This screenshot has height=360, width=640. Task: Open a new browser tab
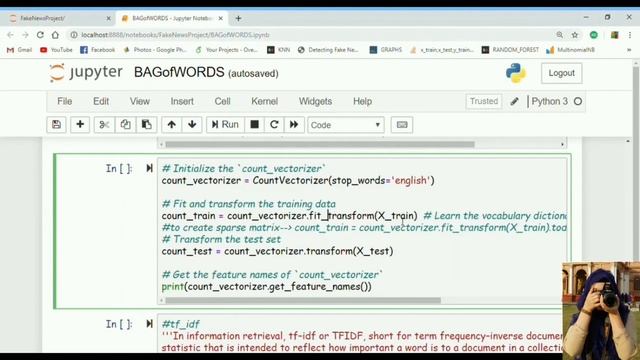(238, 18)
